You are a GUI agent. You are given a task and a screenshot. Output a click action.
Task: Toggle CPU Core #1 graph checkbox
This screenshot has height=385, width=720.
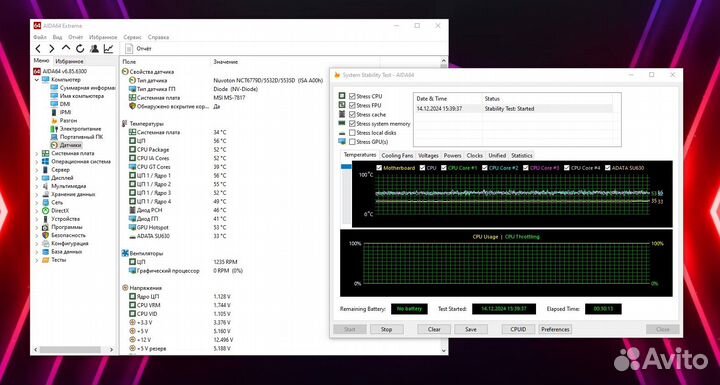click(444, 168)
